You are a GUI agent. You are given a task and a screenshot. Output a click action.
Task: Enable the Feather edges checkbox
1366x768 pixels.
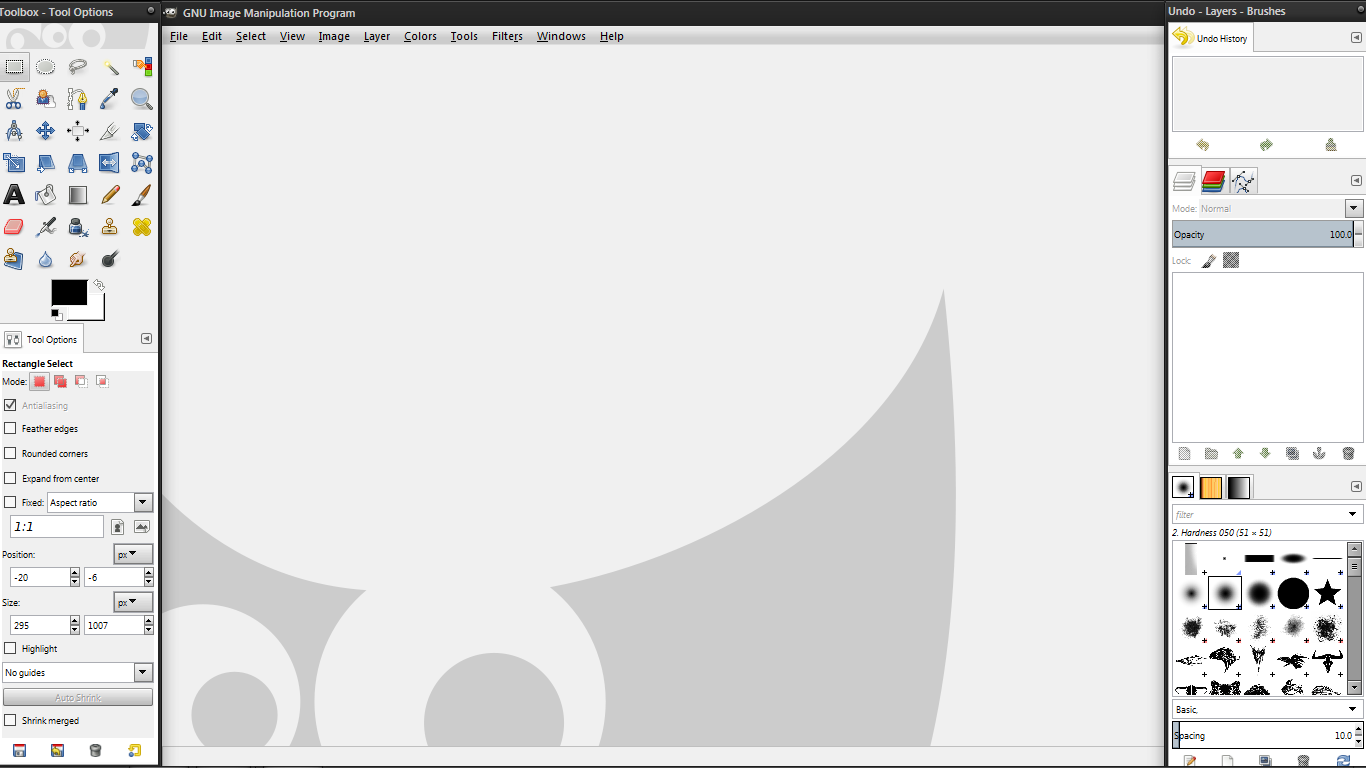[x=10, y=428]
